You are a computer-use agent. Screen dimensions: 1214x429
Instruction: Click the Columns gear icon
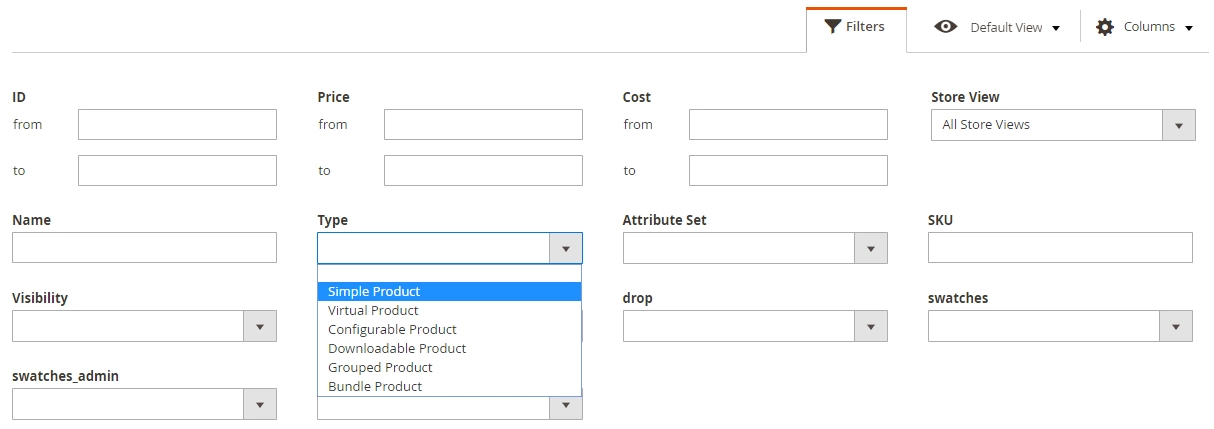1105,27
